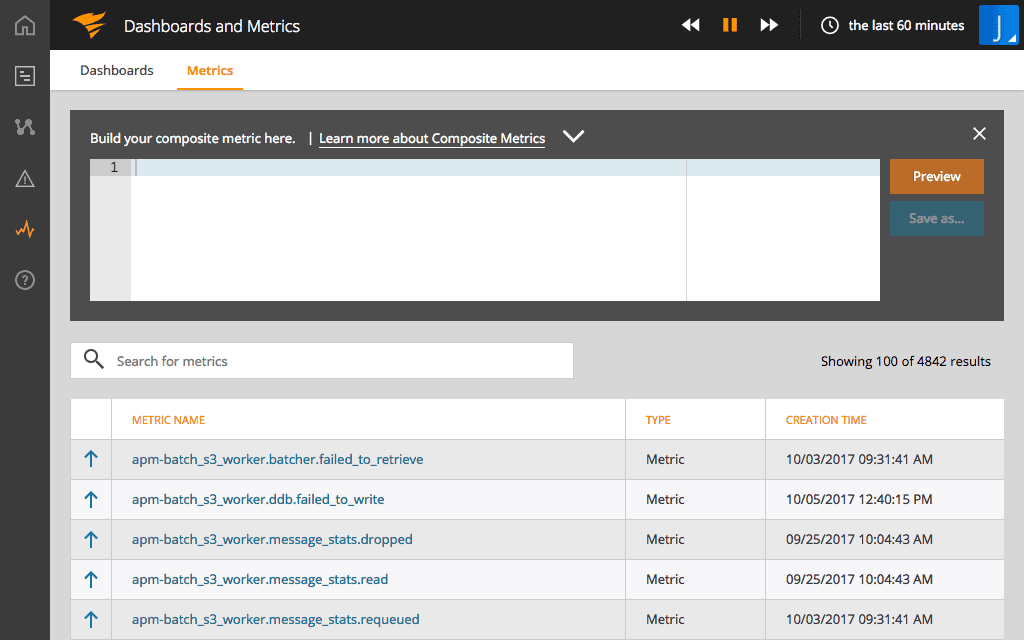Sort by METRIC NAME column header
Screen dimensions: 1024x640
point(168,420)
